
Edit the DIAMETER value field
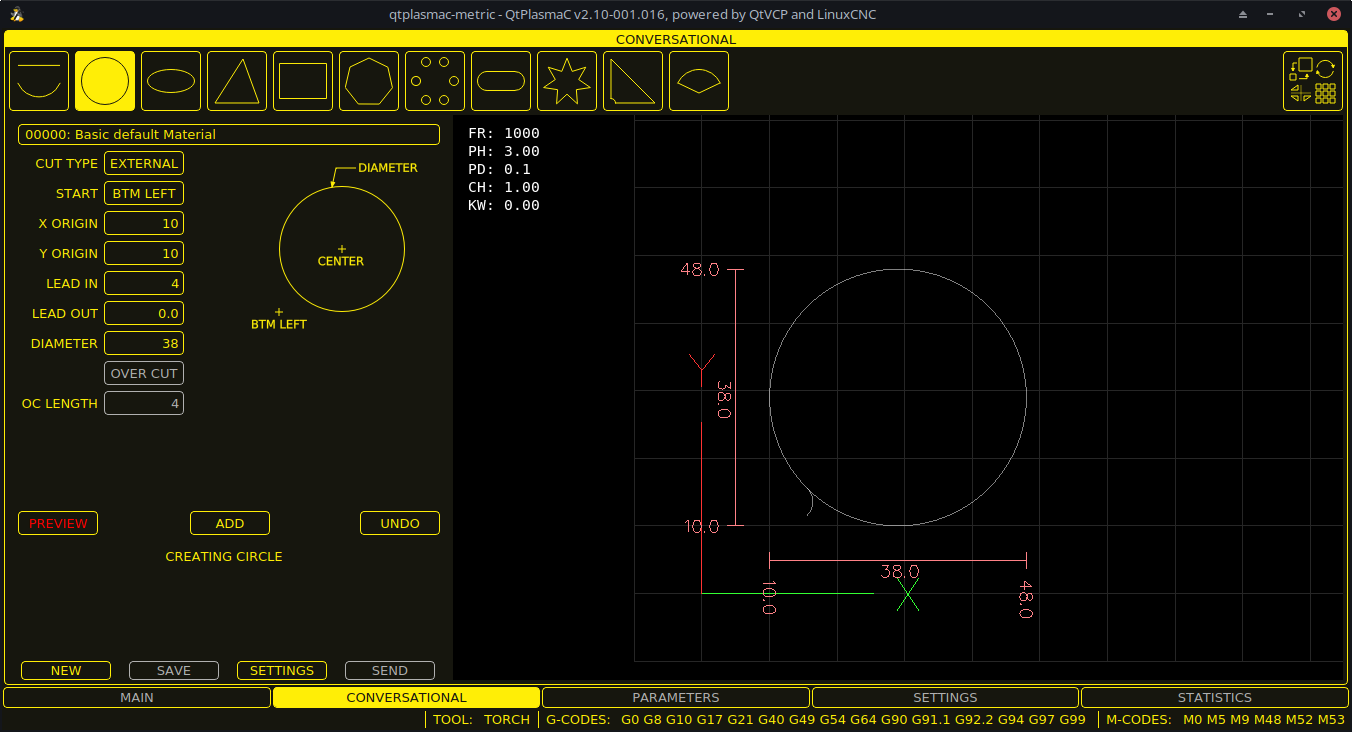click(143, 343)
